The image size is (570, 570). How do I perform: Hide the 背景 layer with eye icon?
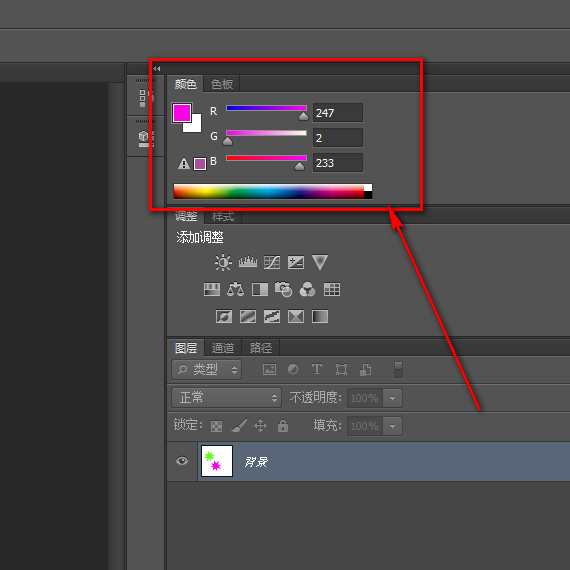(x=182, y=461)
